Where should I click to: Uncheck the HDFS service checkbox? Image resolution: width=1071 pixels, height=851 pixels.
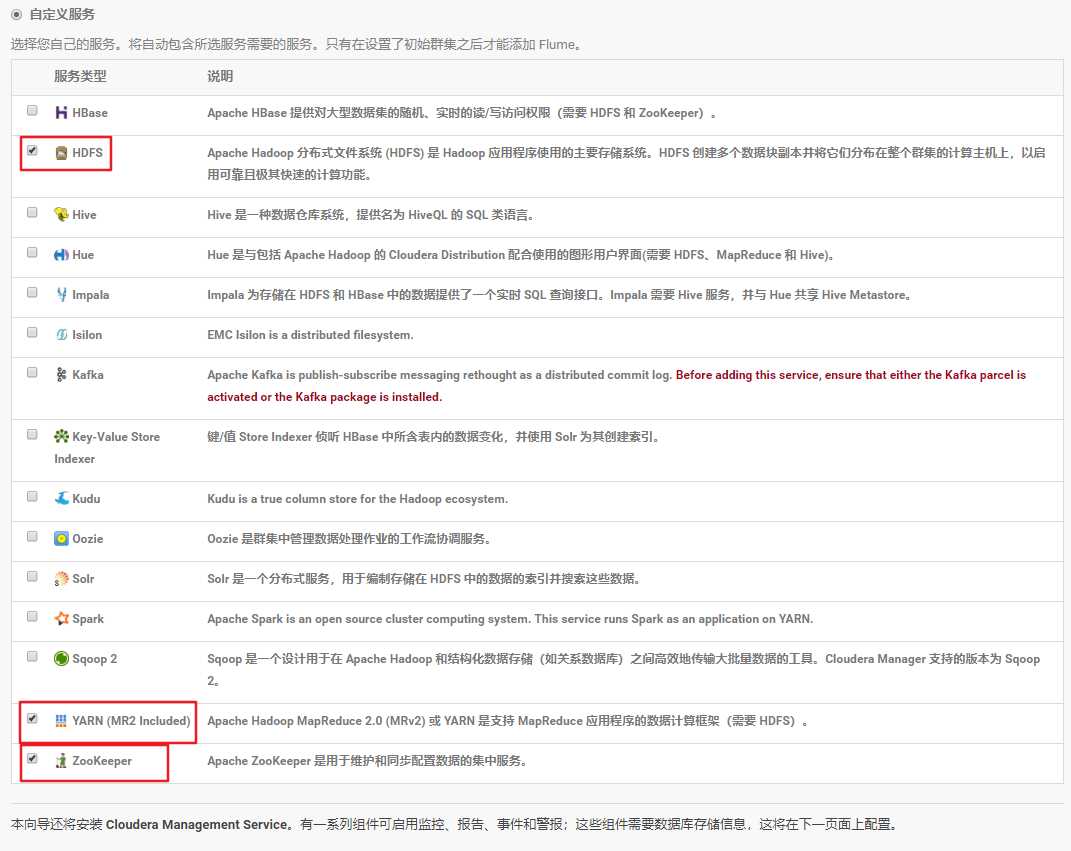pyautogui.click(x=32, y=151)
